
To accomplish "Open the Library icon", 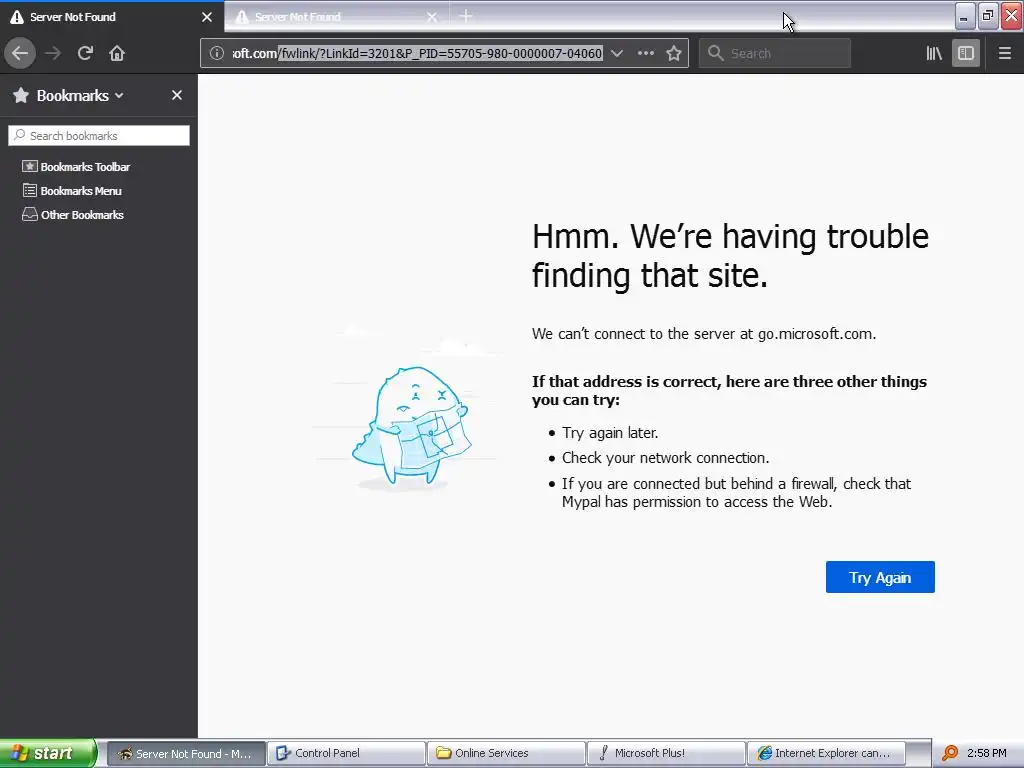I will click(x=934, y=54).
